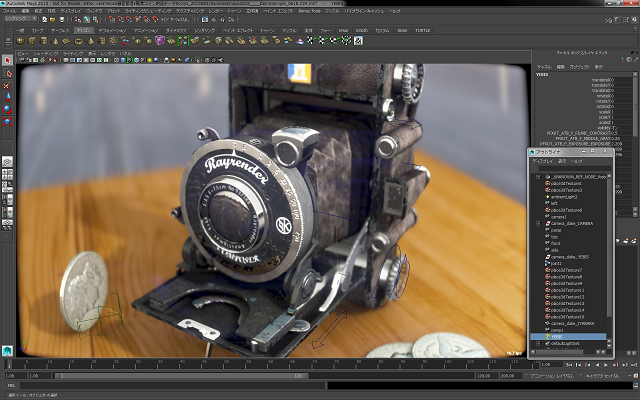Screen dimensions: 640x400
Task: Switch to the アニメーション (Animation) shelf tab
Action: (146, 30)
